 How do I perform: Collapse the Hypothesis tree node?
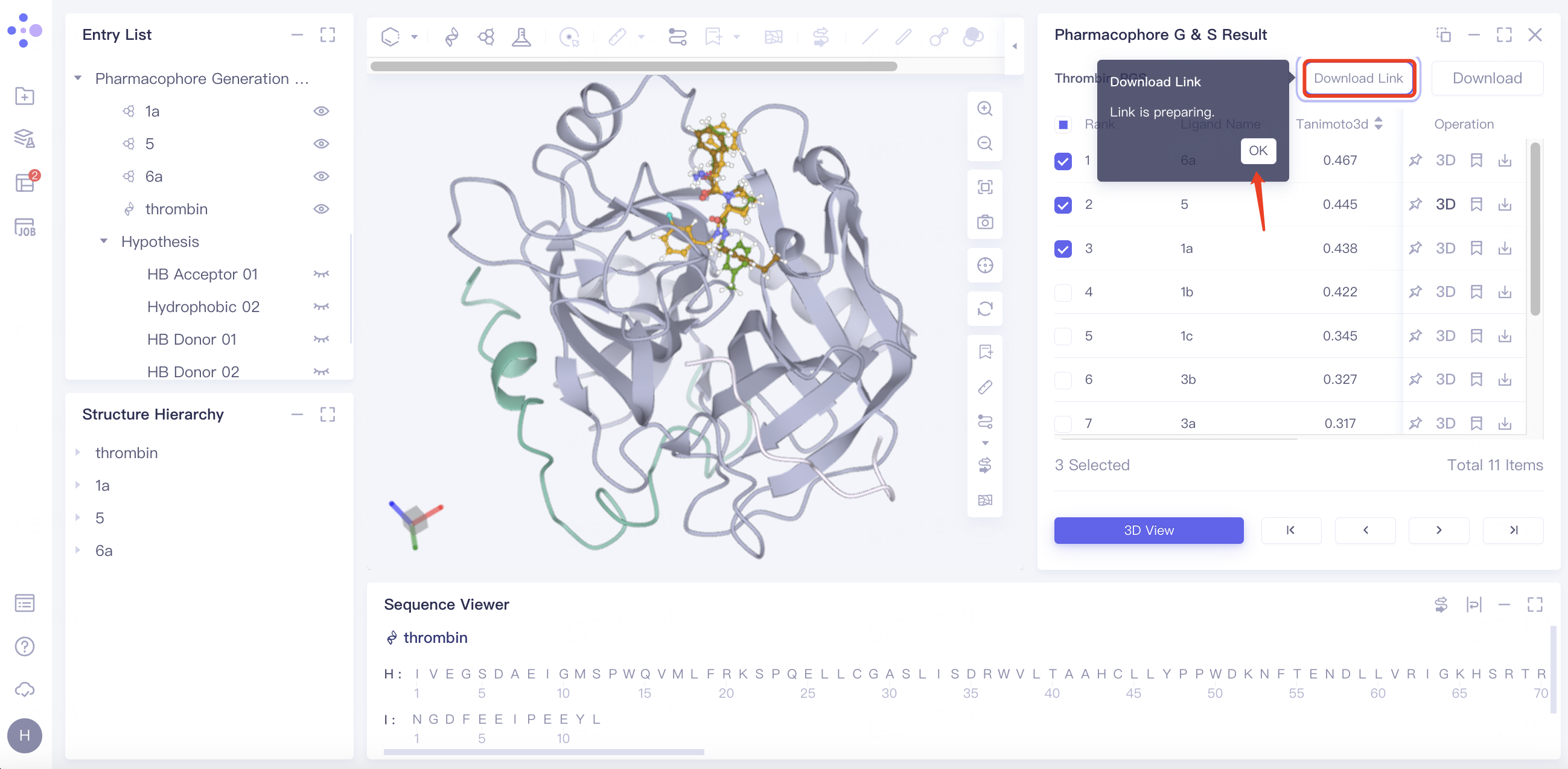click(x=104, y=241)
